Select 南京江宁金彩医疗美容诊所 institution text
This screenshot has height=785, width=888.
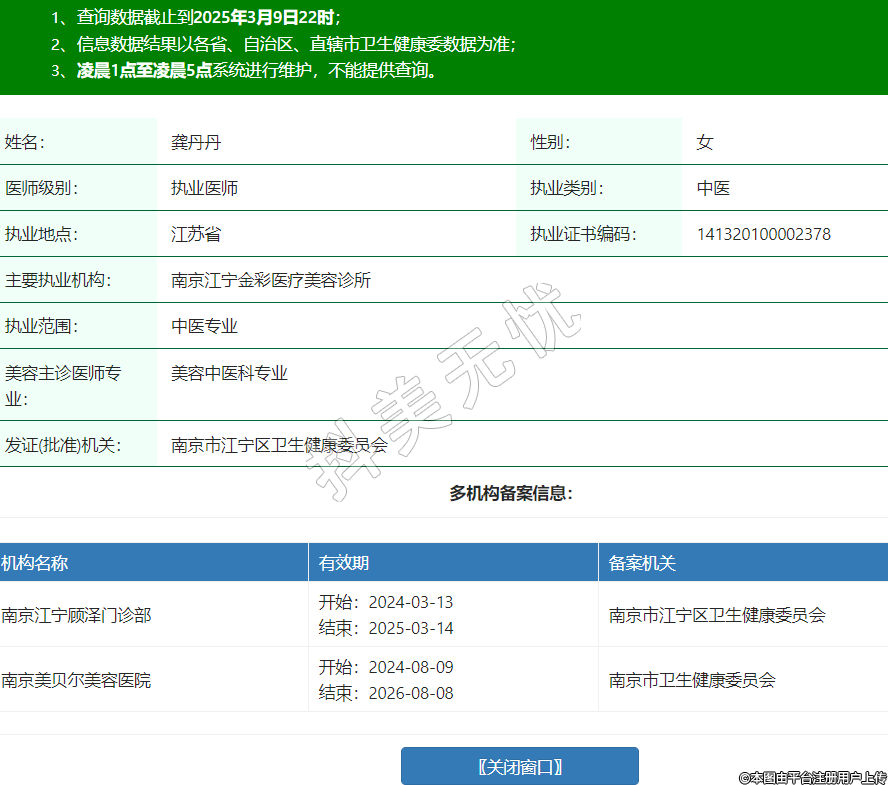[271, 280]
